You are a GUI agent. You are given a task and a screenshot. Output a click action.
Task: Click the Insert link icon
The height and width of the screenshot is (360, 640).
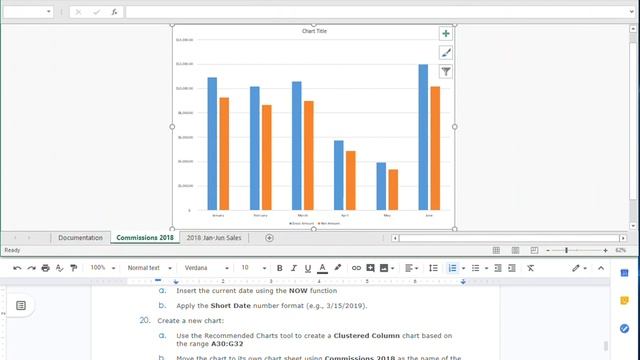click(356, 268)
